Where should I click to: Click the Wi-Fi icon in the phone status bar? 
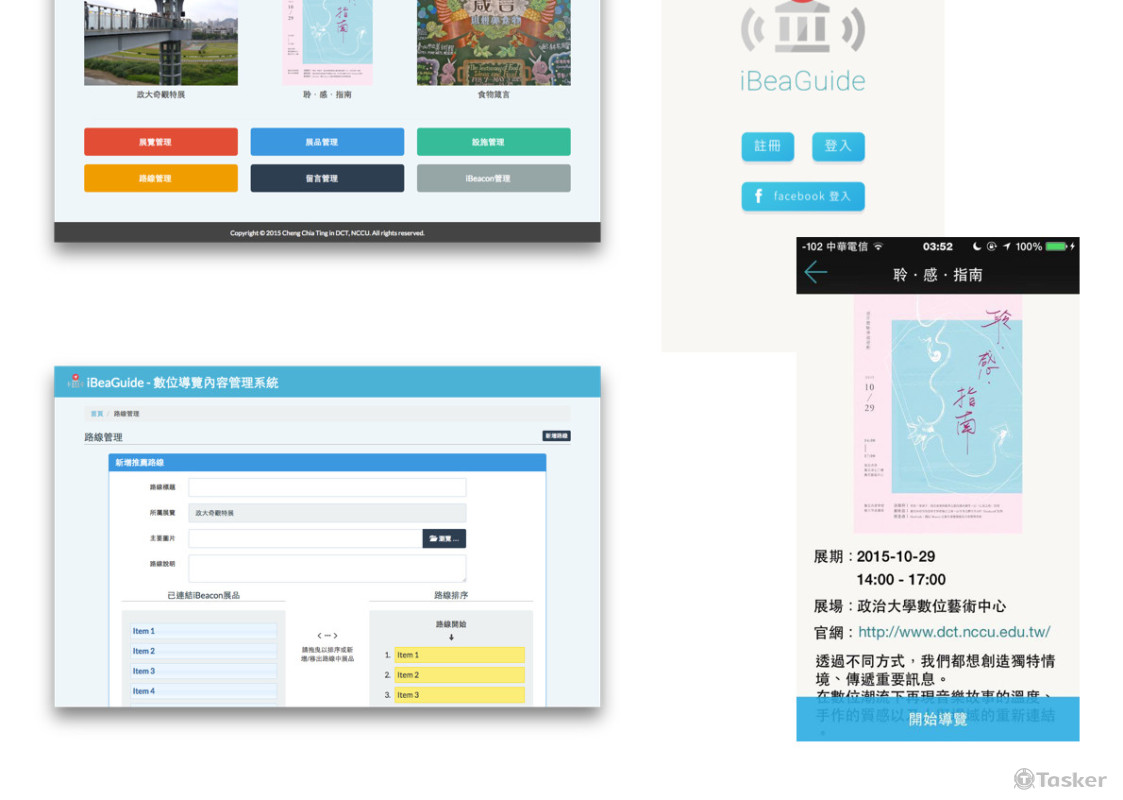pos(878,246)
